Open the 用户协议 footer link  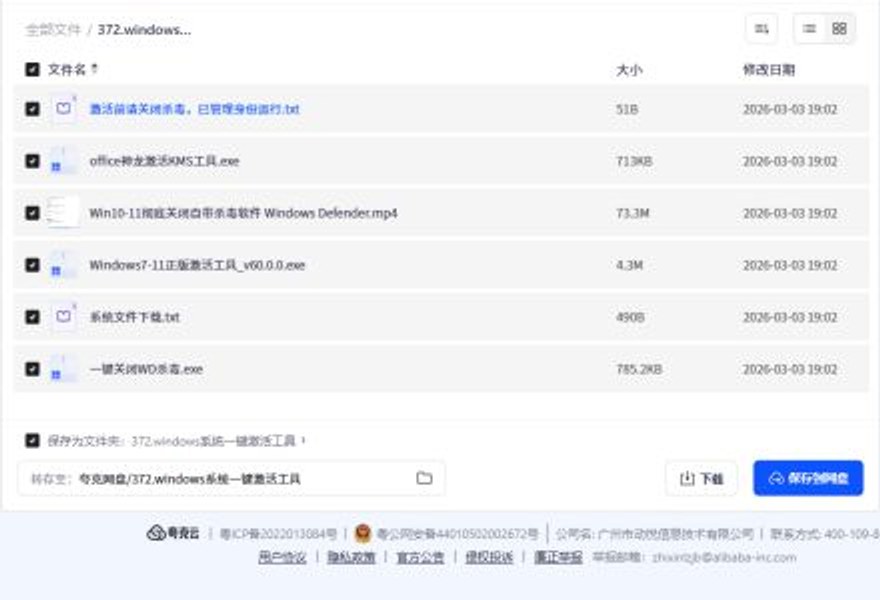(x=282, y=557)
